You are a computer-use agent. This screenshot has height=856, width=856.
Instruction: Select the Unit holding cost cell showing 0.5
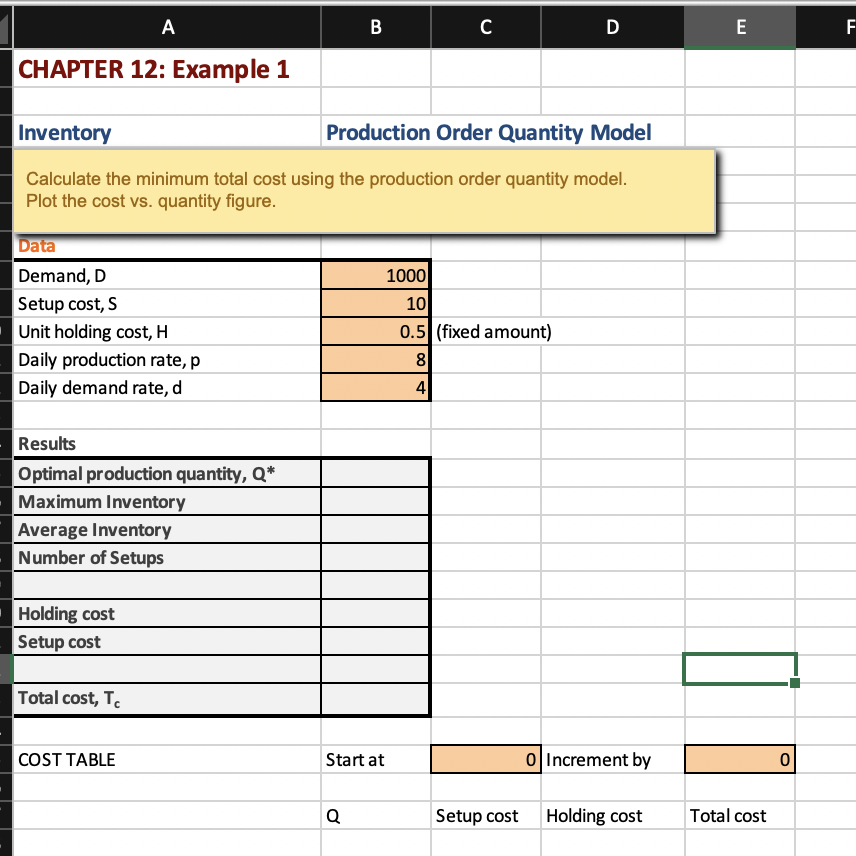(x=375, y=331)
